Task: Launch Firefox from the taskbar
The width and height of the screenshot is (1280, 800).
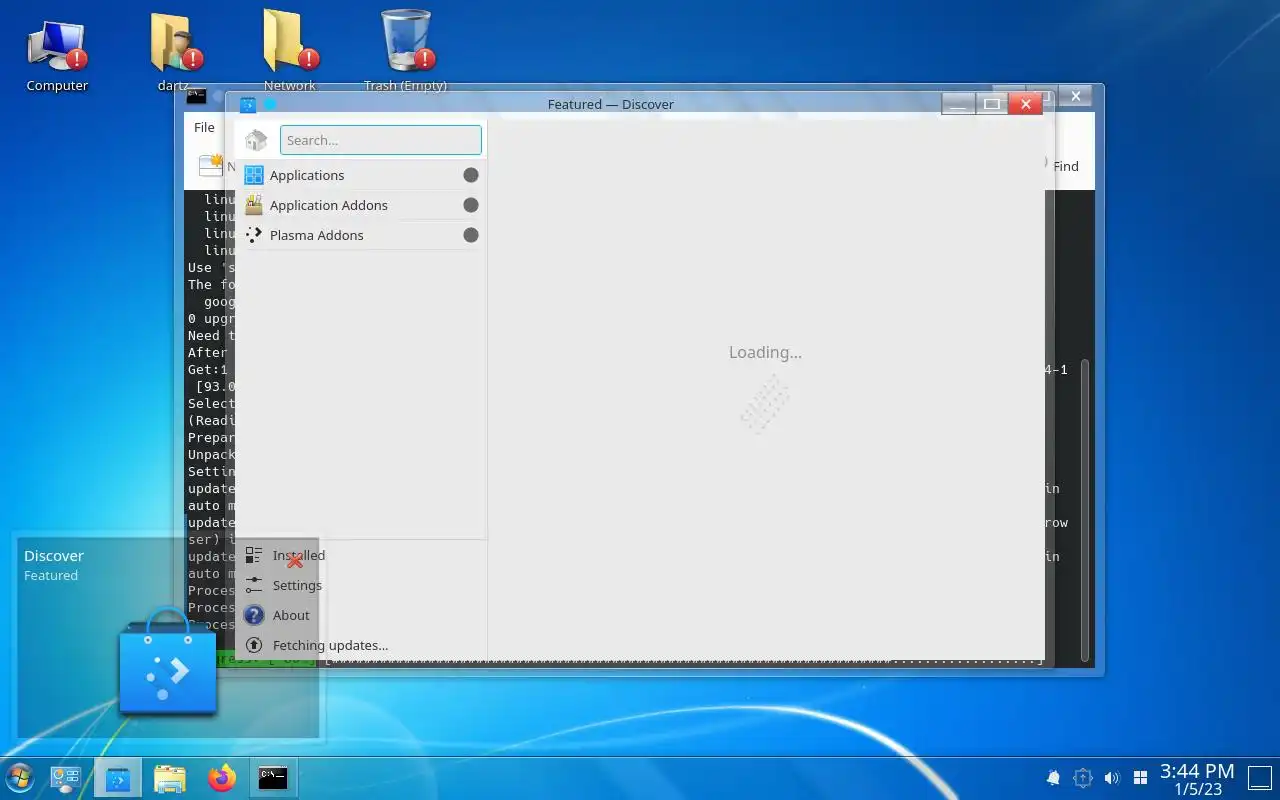Action: (222, 778)
